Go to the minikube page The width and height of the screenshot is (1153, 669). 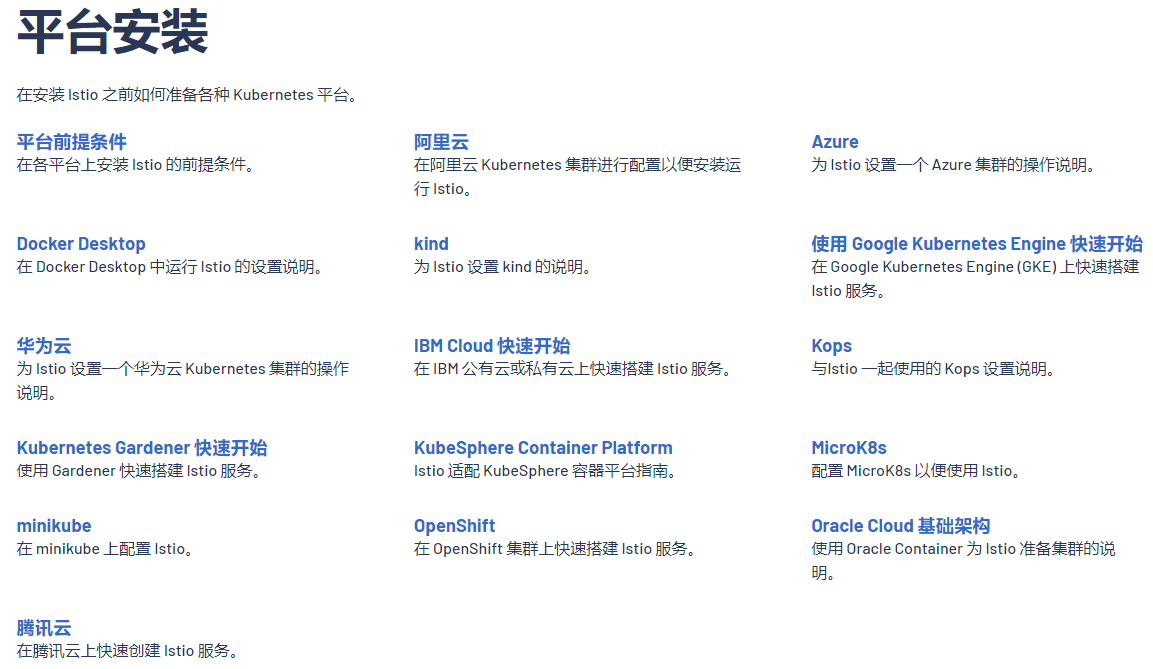[54, 526]
